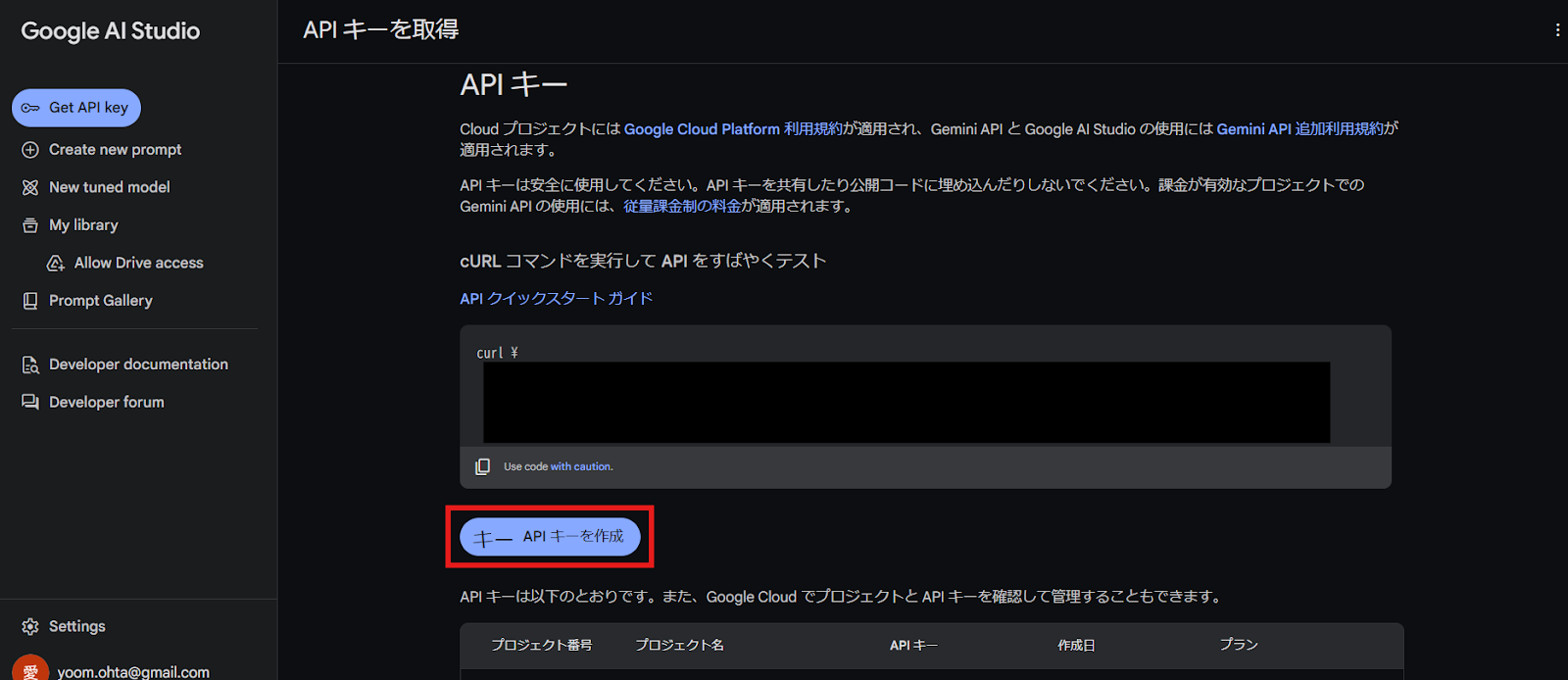
Task: Click the Drive icon beside Allow Drive access
Action: pyautogui.click(x=56, y=264)
